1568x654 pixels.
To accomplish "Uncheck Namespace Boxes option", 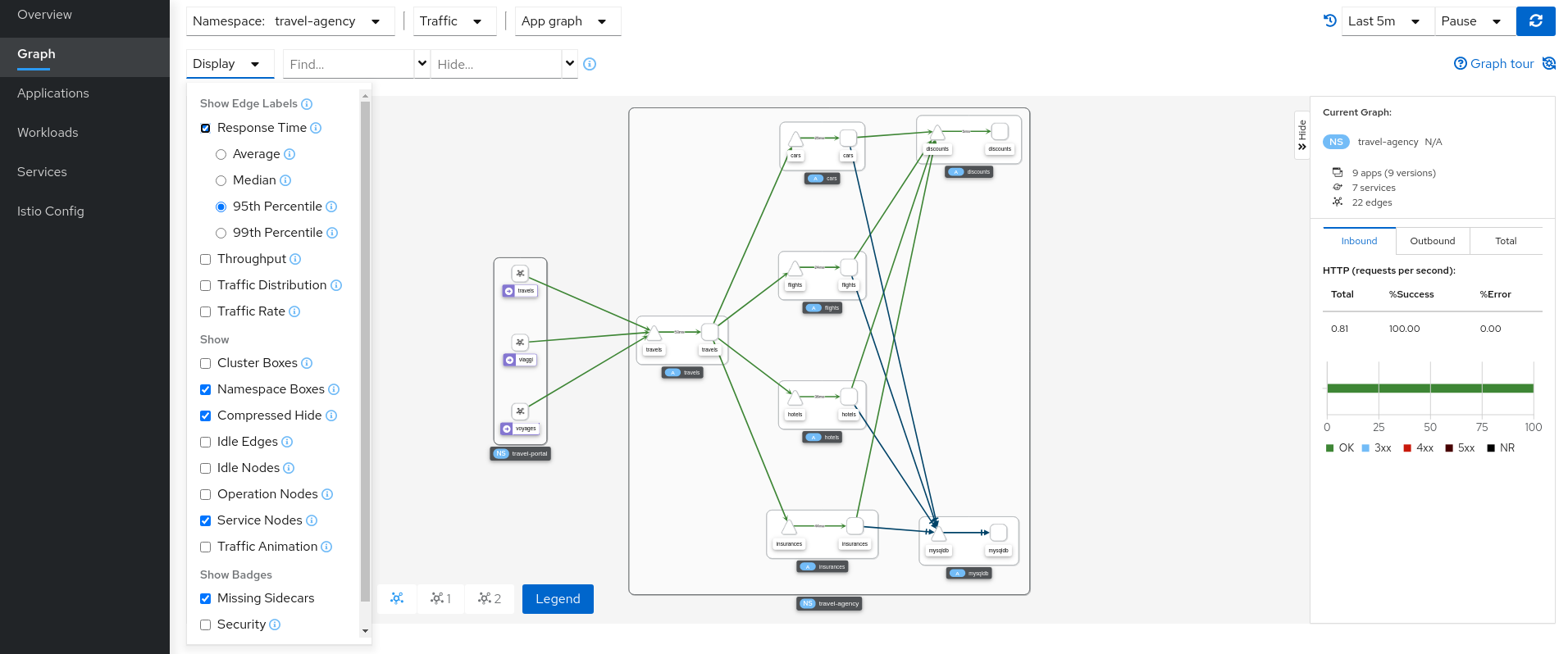I will [206, 389].
